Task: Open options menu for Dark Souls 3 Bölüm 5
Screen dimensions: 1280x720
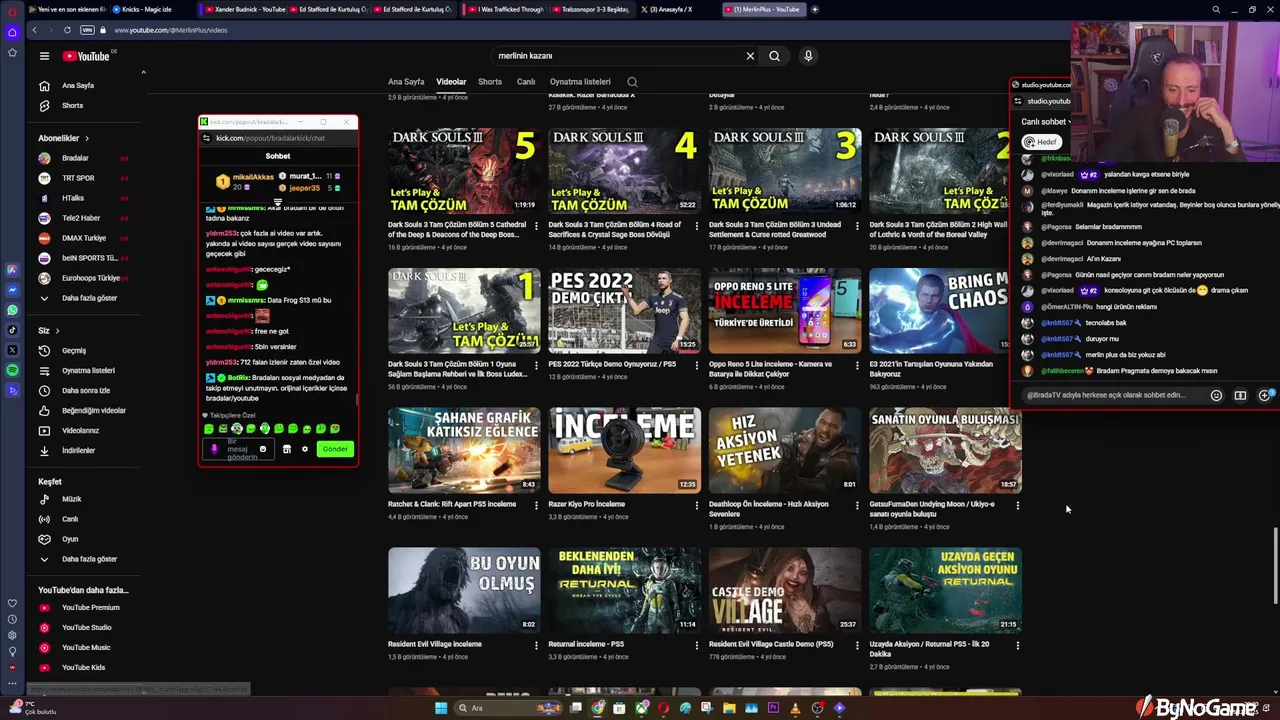Action: 536,226
